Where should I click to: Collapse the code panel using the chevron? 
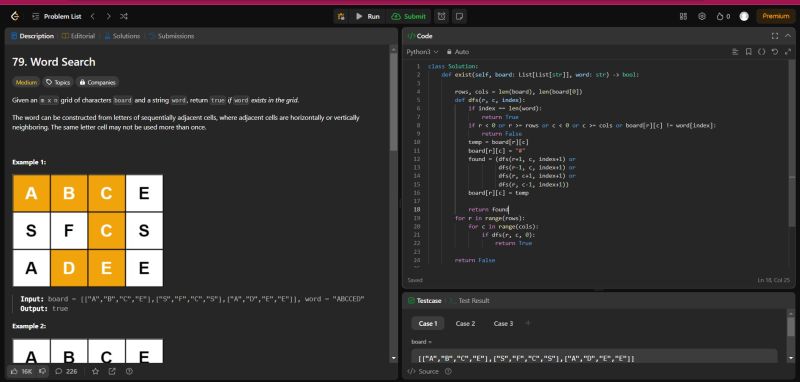pos(788,36)
